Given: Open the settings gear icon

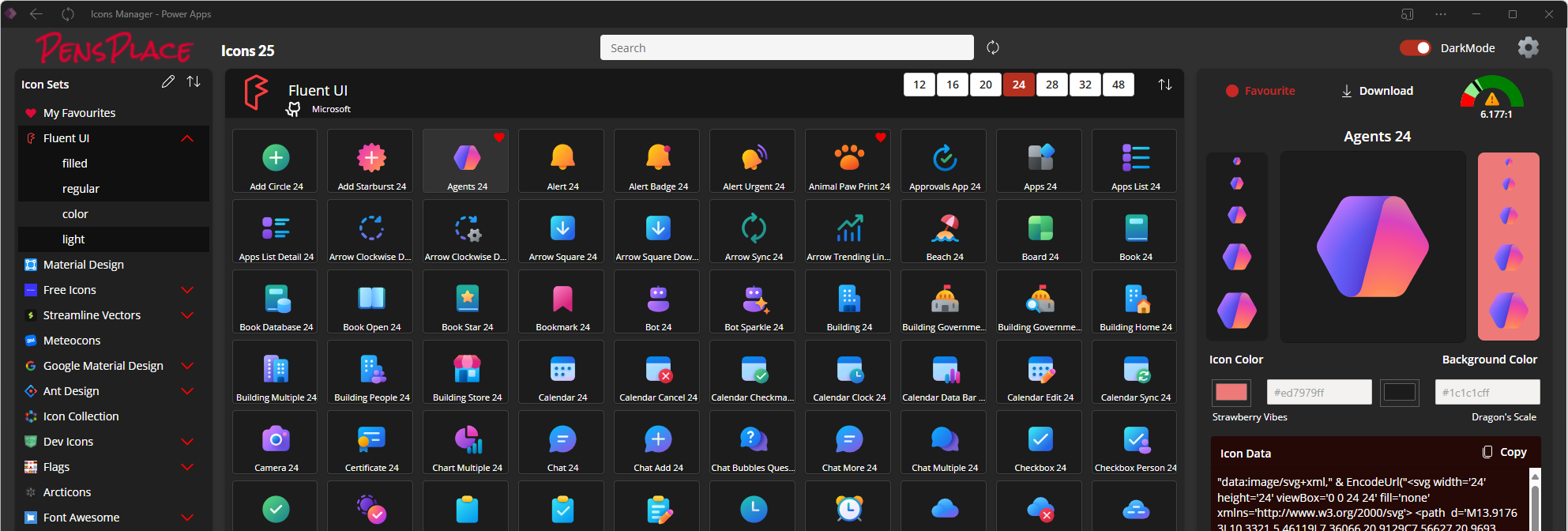Looking at the screenshot, I should [1528, 47].
